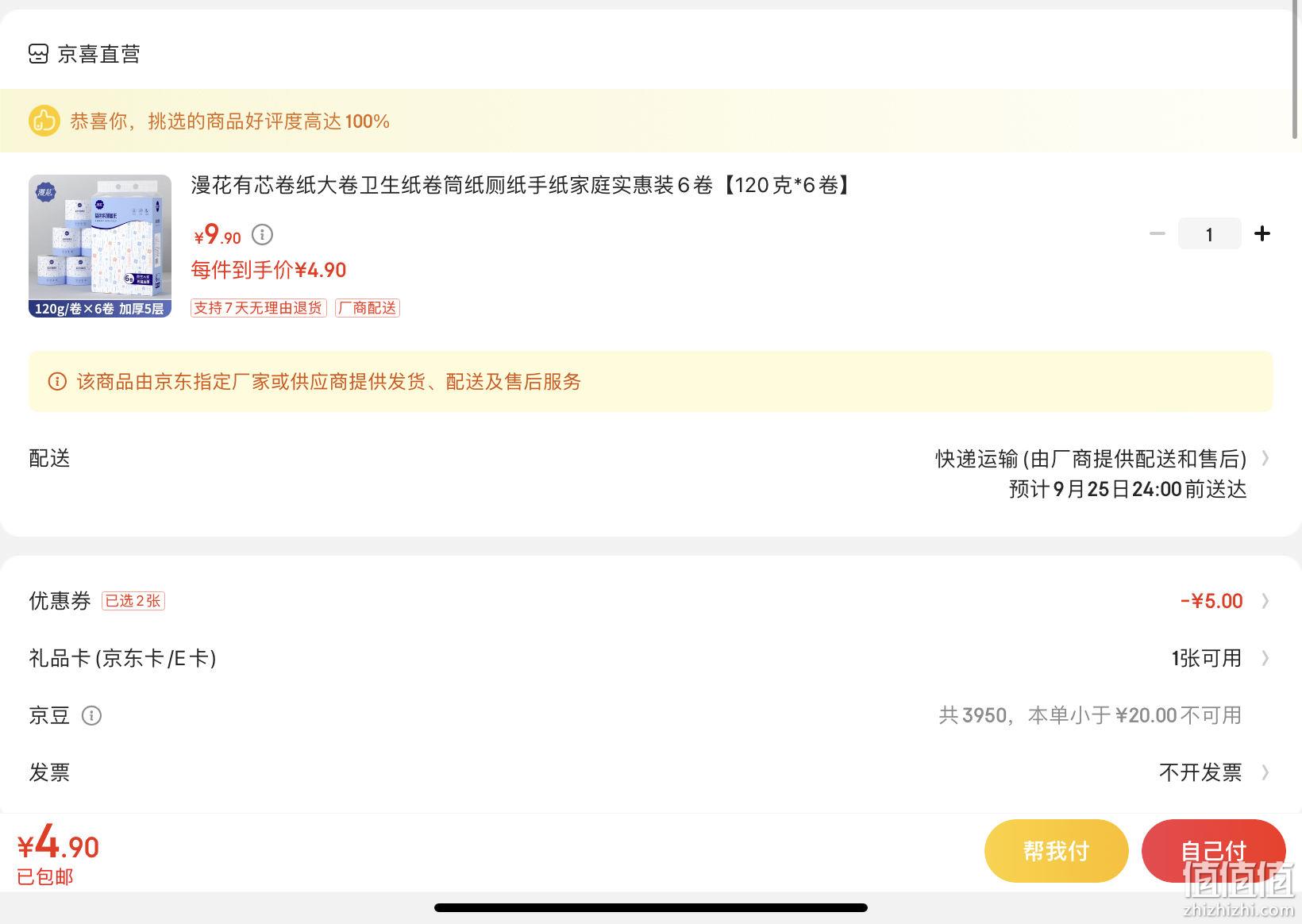Open the price info icon next to ¥9.90
This screenshot has width=1302, height=924.
point(262,235)
